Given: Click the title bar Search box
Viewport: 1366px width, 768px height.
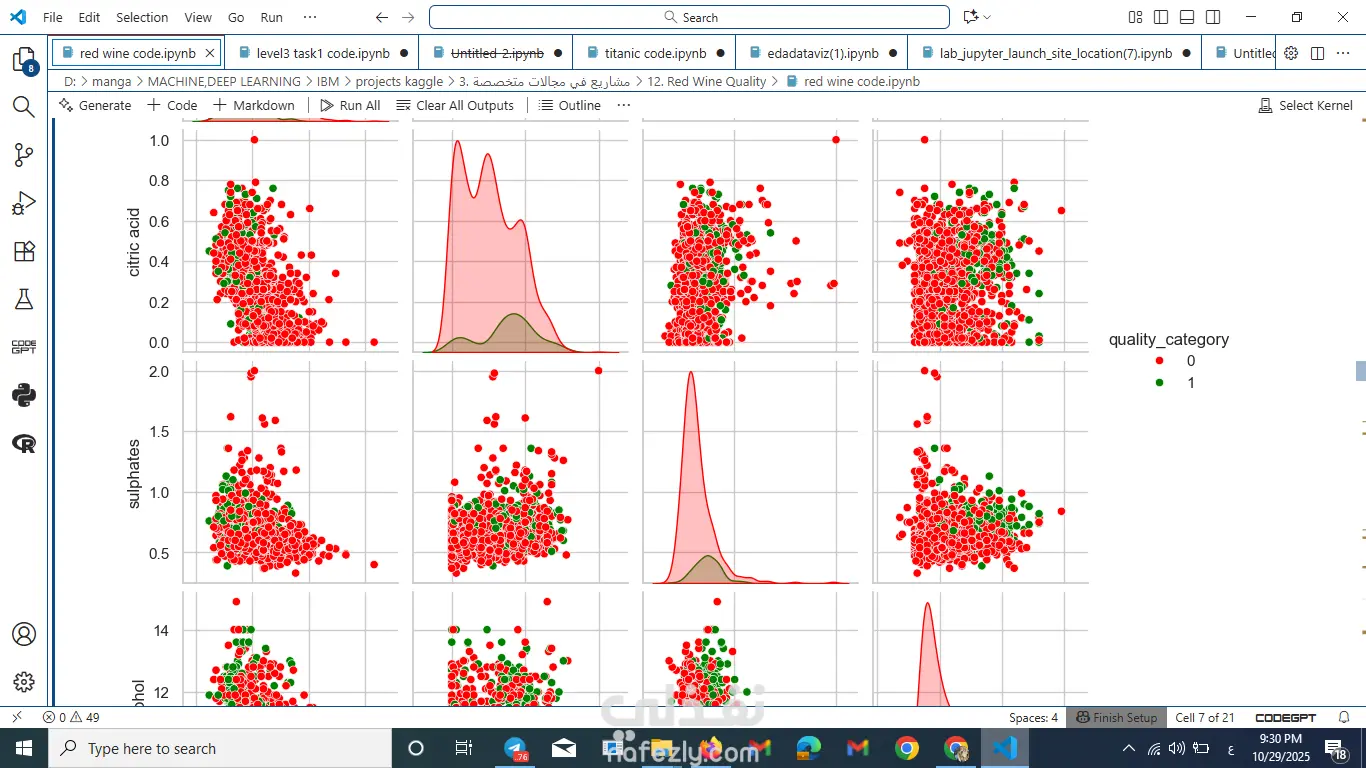Looking at the screenshot, I should (x=689, y=17).
